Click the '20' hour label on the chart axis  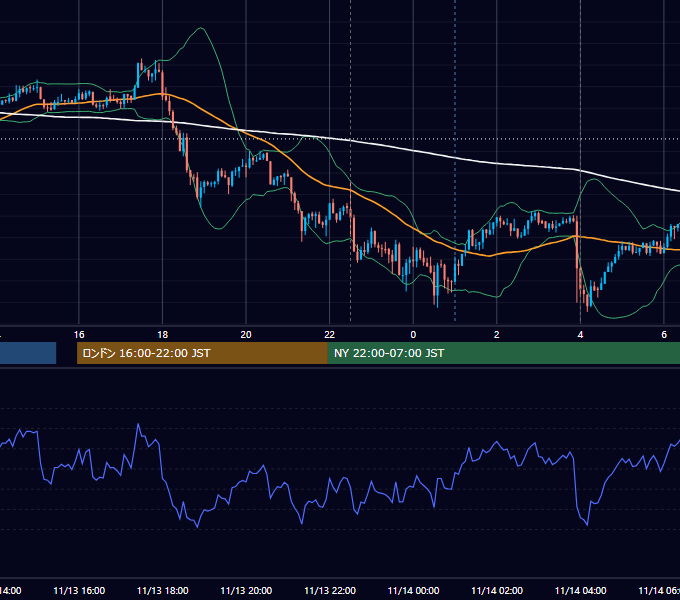(x=246, y=335)
